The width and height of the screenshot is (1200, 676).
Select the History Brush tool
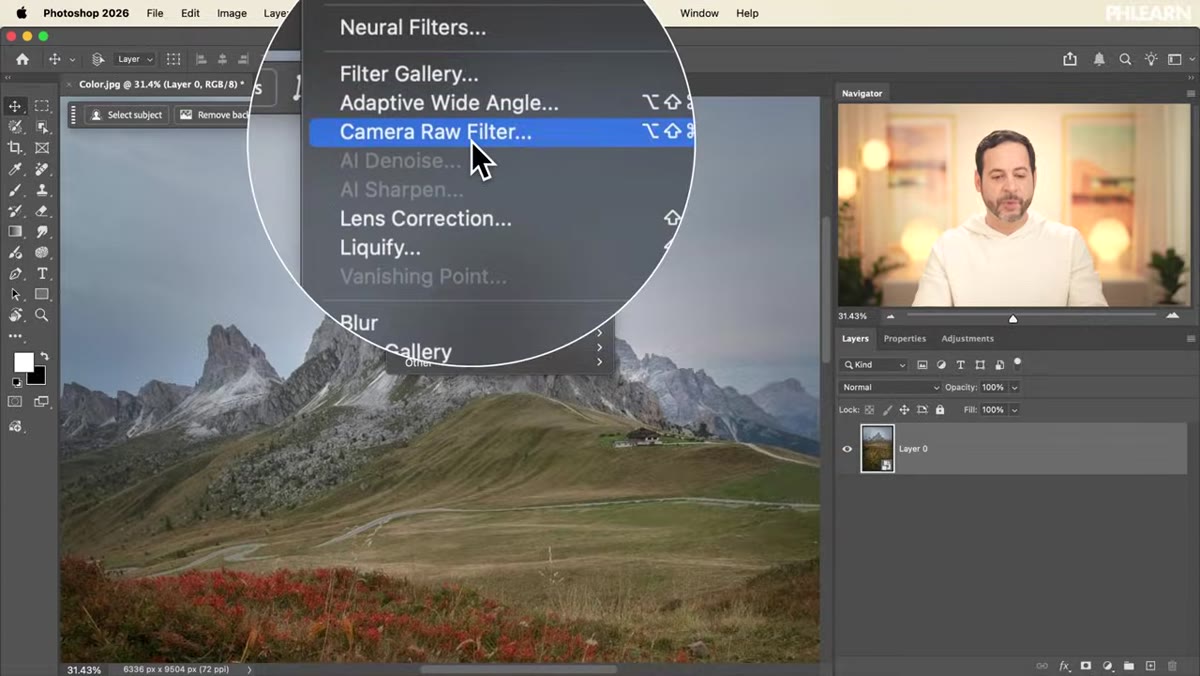(x=15, y=211)
